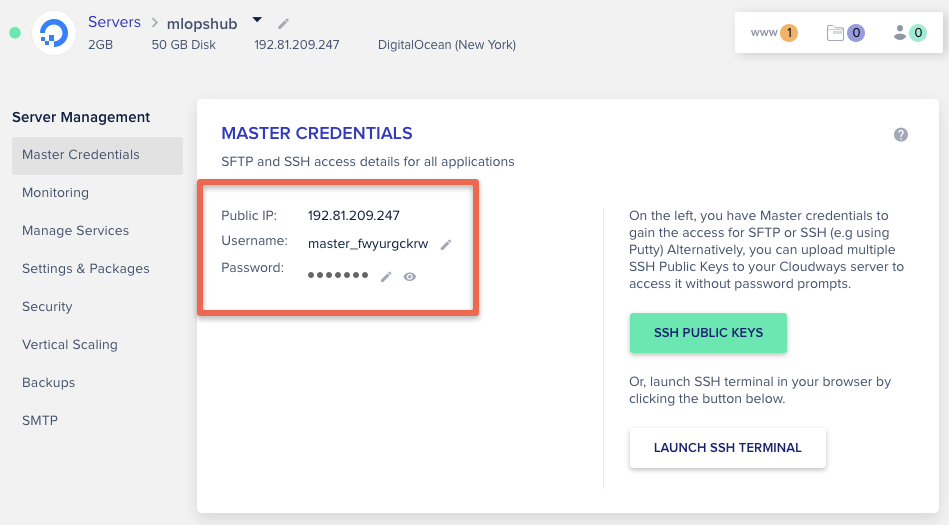Go to Vertical Scaling

[70, 345]
